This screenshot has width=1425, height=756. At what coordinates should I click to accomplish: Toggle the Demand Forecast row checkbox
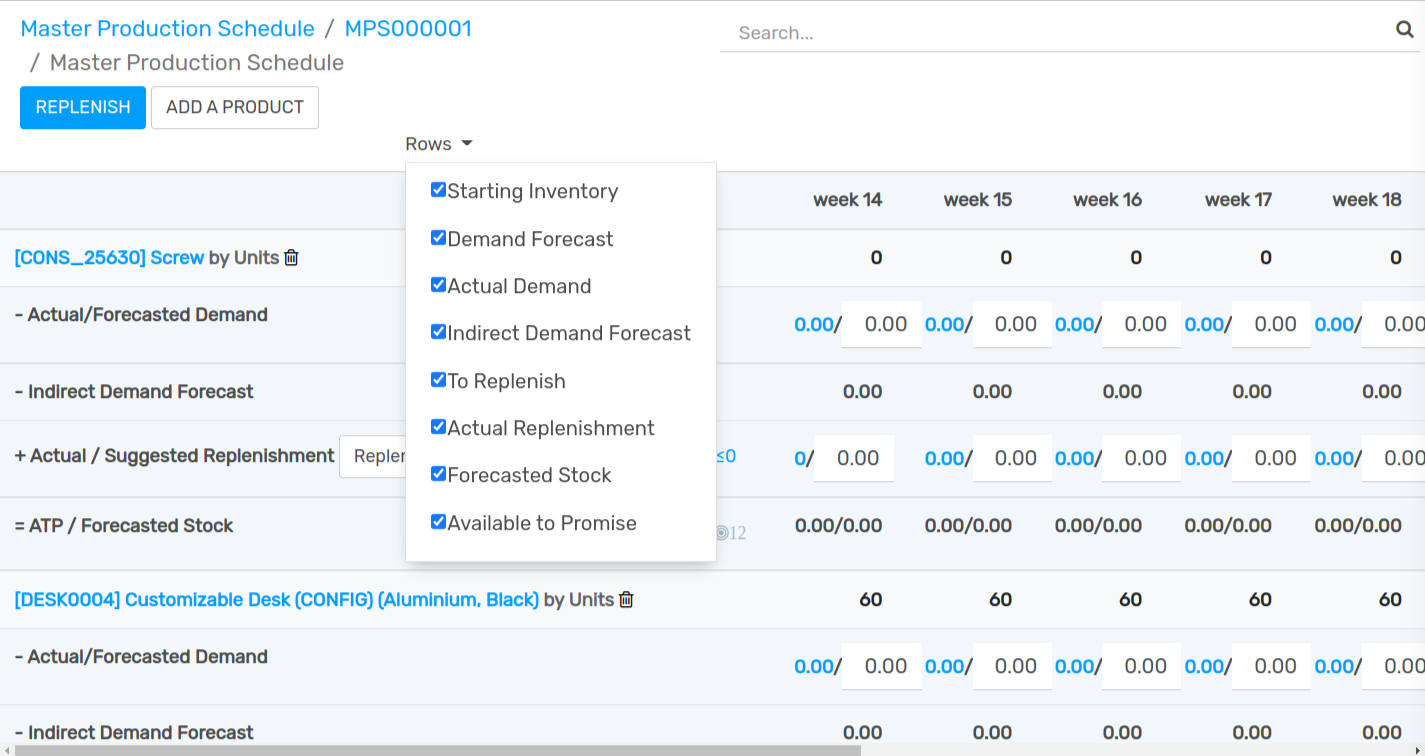coord(438,238)
